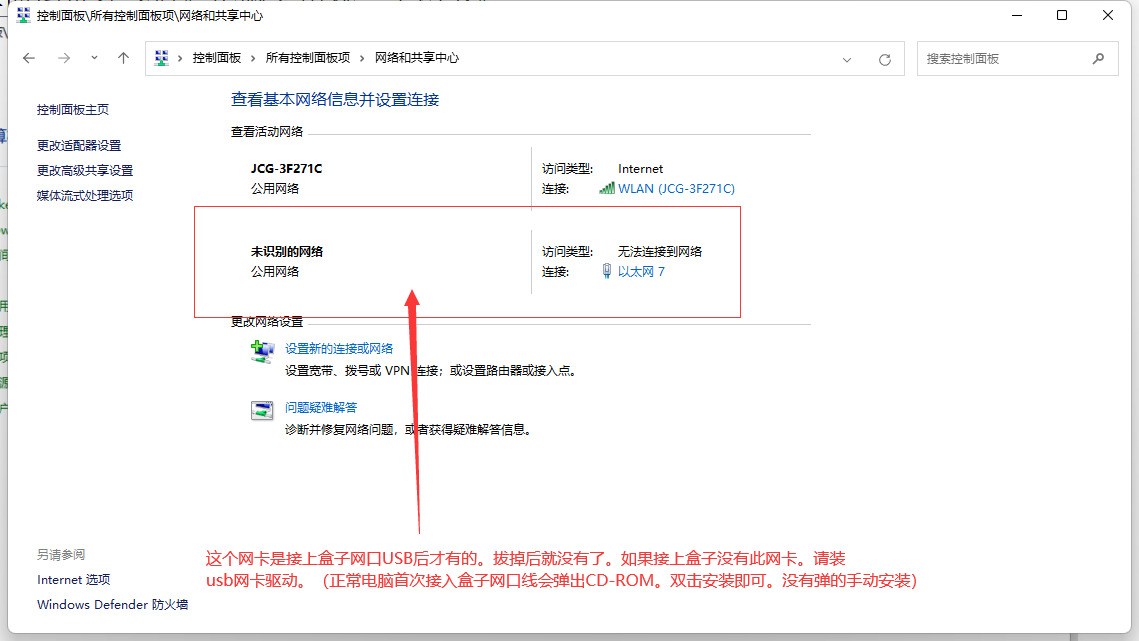
Task: Open 更改适配器设置
Action: click(x=79, y=144)
